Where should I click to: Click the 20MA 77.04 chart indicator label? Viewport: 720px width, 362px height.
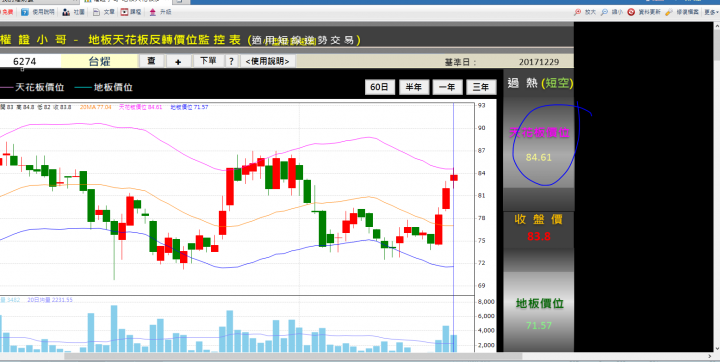click(96, 107)
